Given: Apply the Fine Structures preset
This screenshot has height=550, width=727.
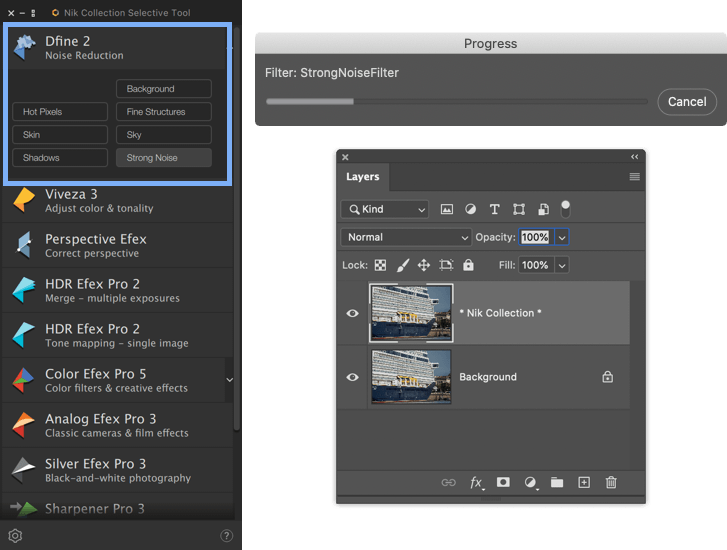Looking at the screenshot, I should coord(164,112).
